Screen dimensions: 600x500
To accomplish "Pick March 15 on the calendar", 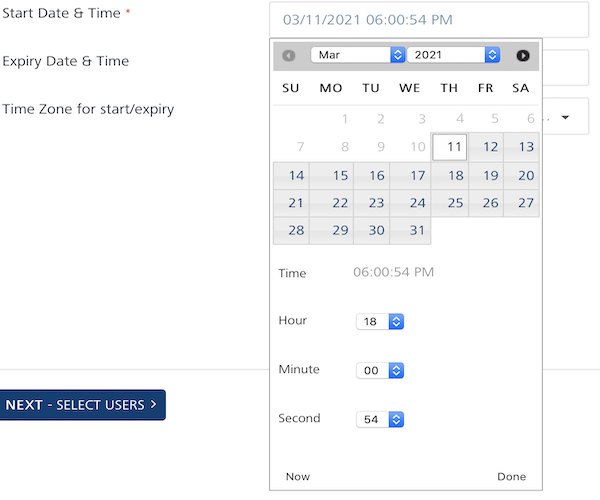I will coord(340,175).
